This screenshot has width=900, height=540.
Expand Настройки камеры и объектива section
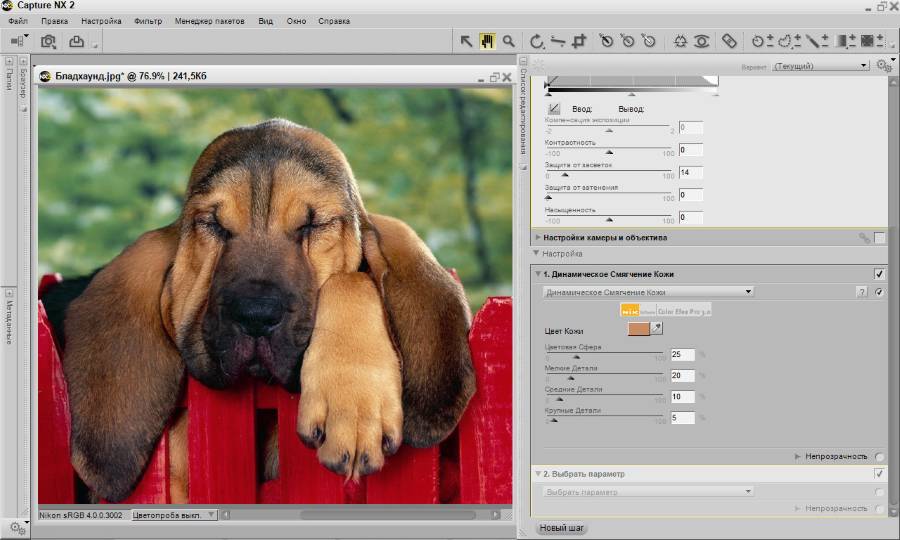pos(538,238)
